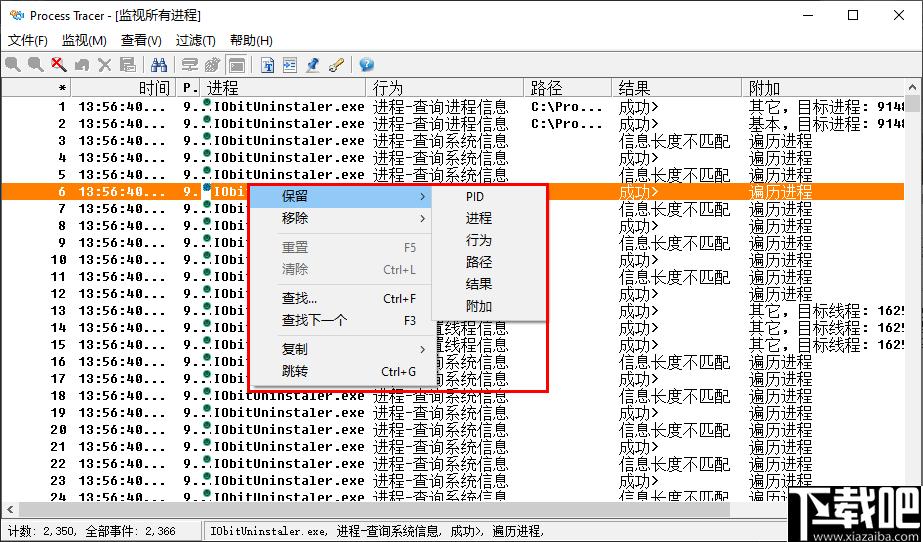Select 结果 in the 保留 submenu
923x542 pixels.
tap(489, 284)
